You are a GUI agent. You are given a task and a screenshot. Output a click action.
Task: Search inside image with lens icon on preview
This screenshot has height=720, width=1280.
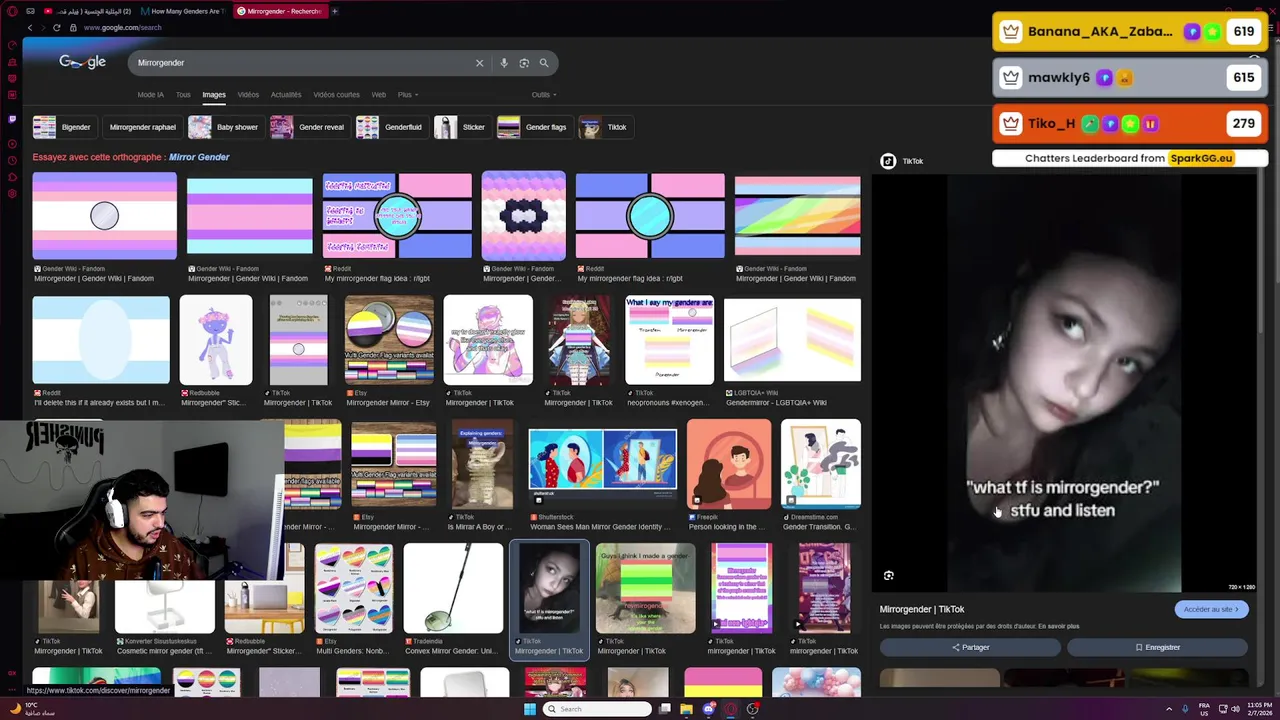[889, 575]
